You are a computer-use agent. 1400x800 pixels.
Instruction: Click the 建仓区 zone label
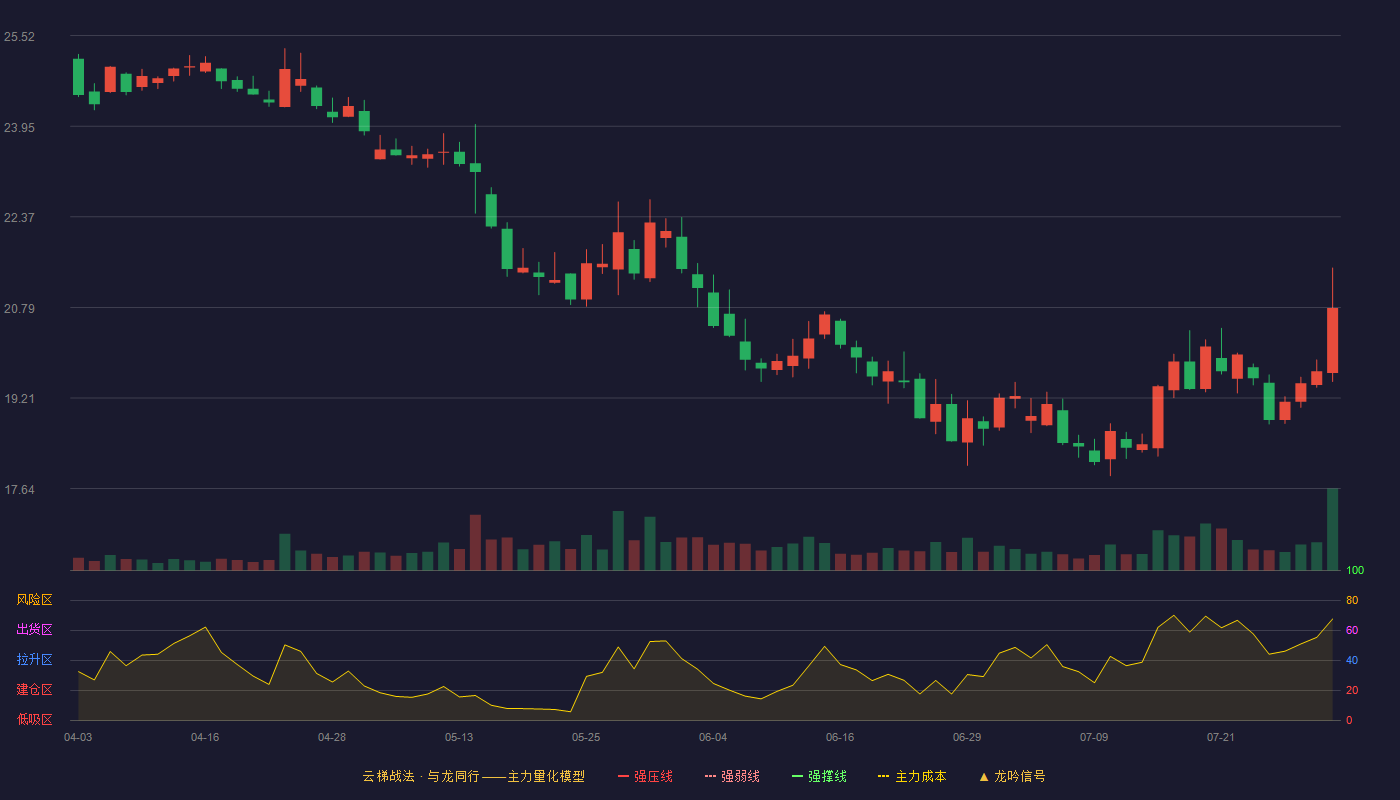pos(34,690)
